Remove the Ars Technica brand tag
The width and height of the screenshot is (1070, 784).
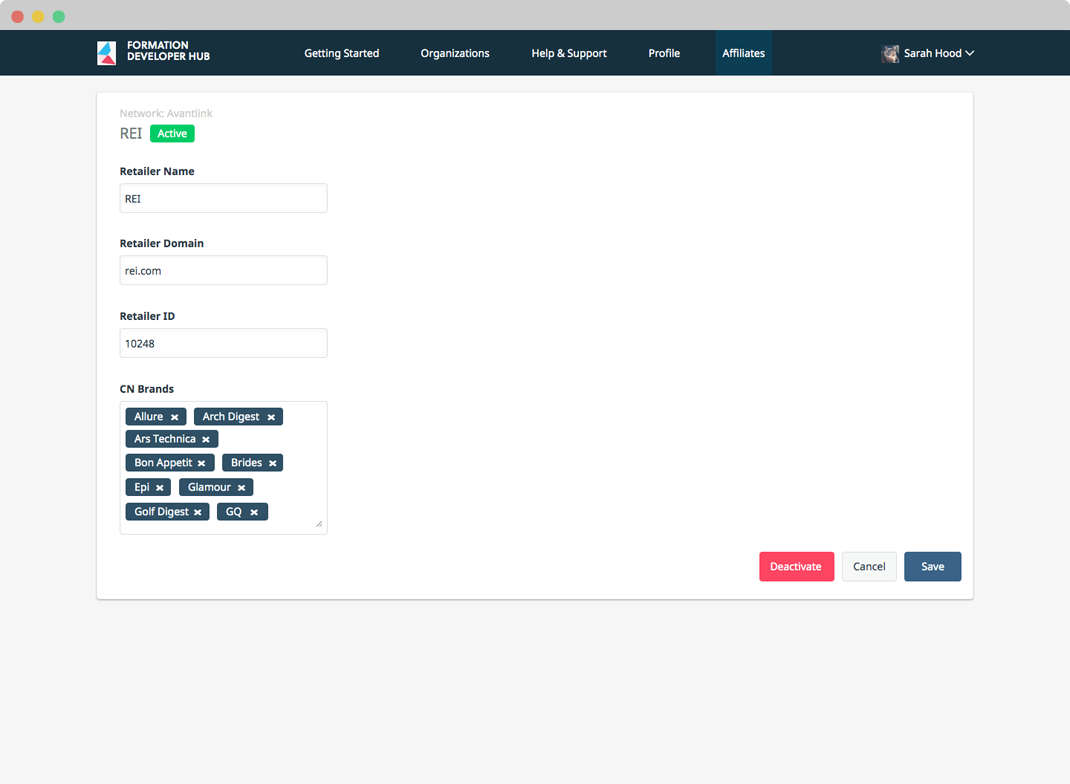pyautogui.click(x=206, y=439)
